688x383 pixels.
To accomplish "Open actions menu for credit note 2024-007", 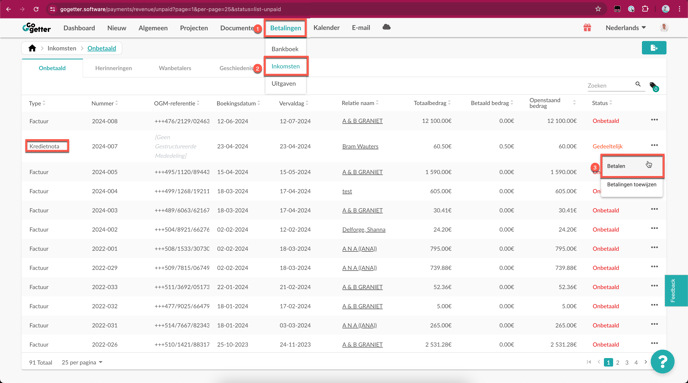I will coord(654,145).
